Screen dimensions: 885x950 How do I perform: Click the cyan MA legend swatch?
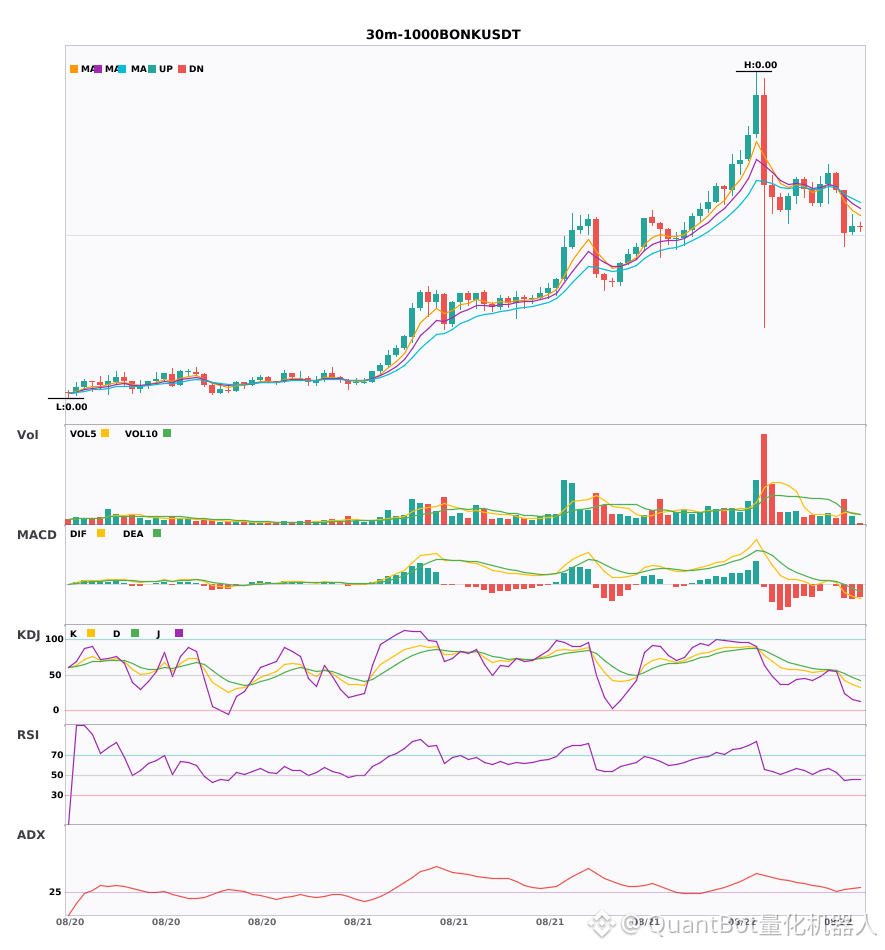pyautogui.click(x=122, y=69)
